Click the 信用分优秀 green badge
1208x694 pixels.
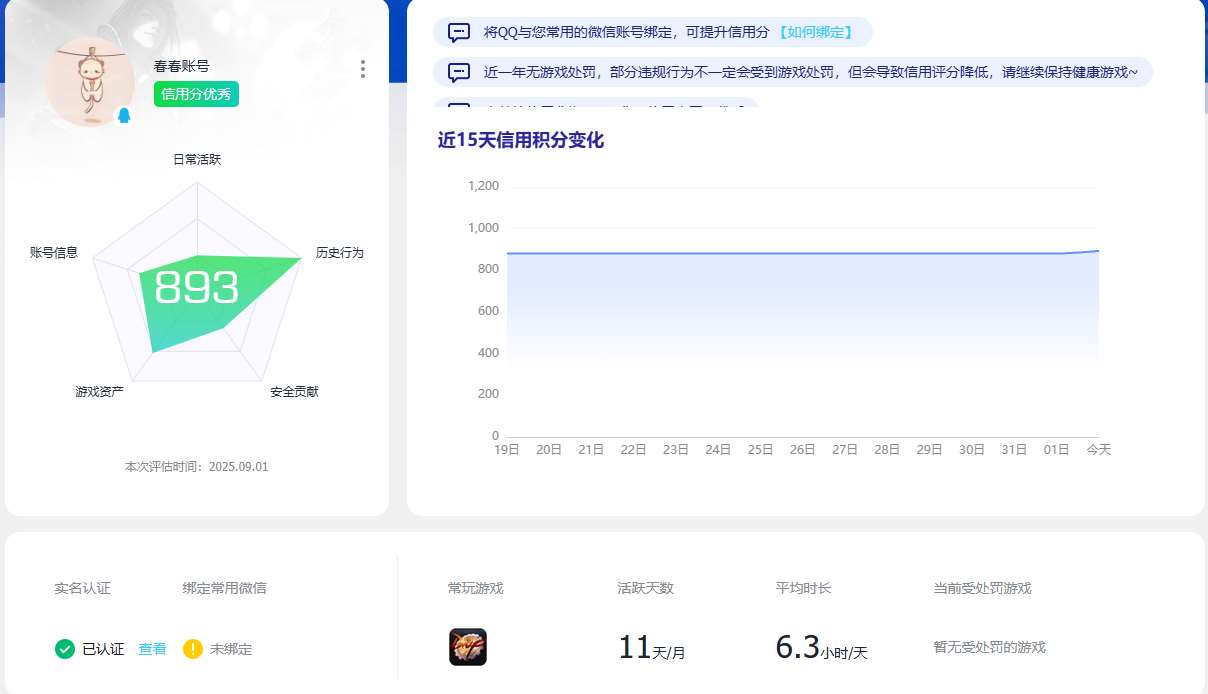click(196, 94)
